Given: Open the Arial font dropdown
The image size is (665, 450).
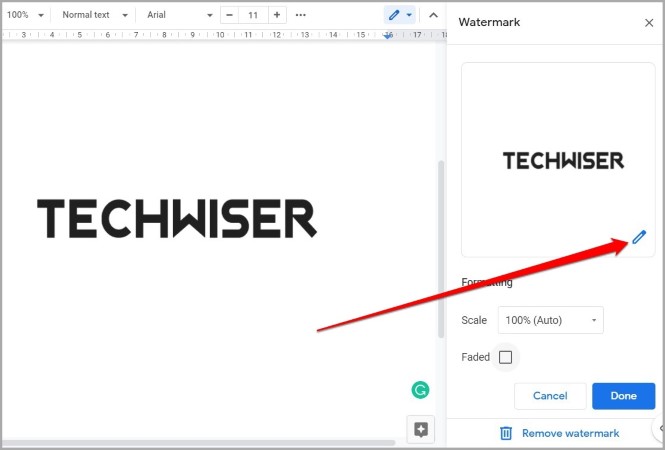Looking at the screenshot, I should click(180, 15).
